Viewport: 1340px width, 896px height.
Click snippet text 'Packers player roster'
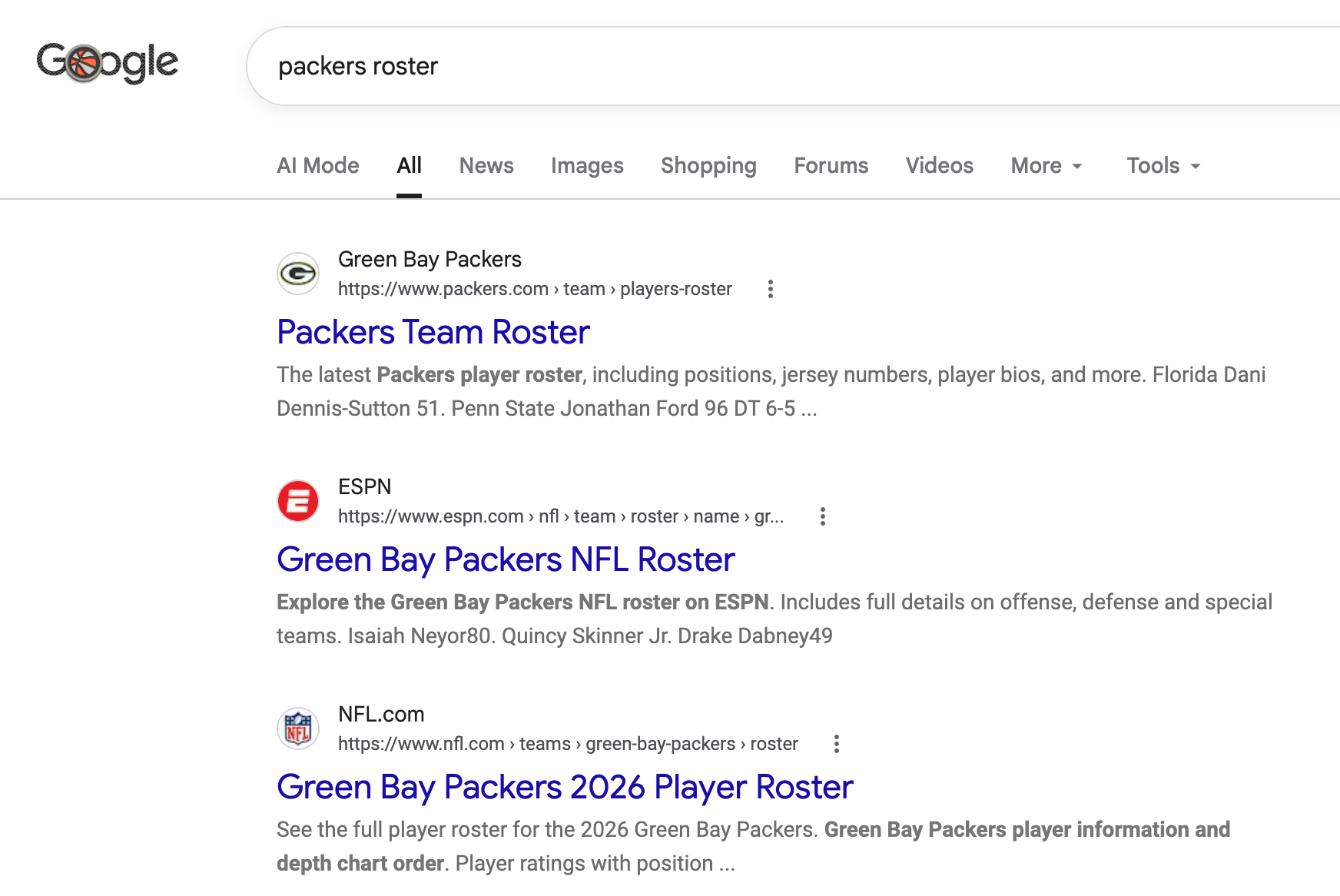click(479, 374)
